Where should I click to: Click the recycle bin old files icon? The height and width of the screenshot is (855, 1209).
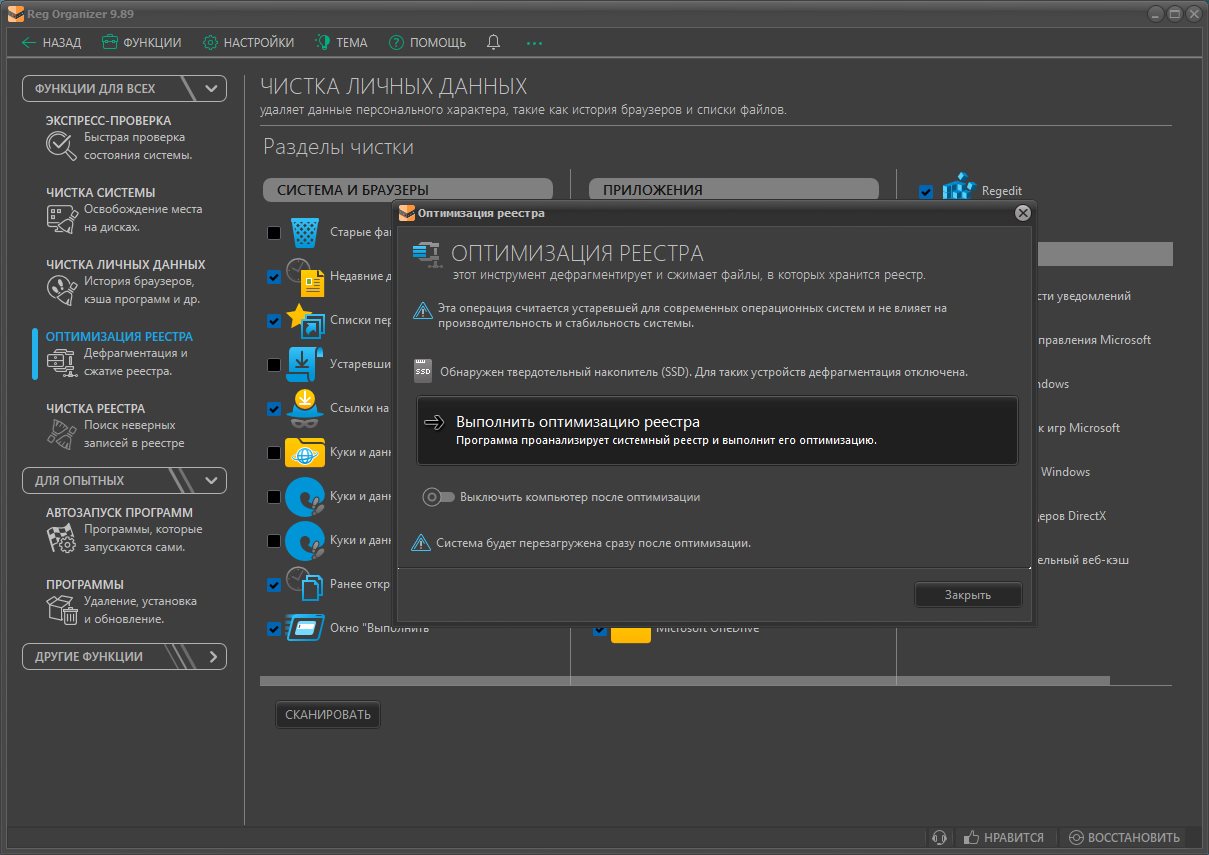(x=305, y=233)
